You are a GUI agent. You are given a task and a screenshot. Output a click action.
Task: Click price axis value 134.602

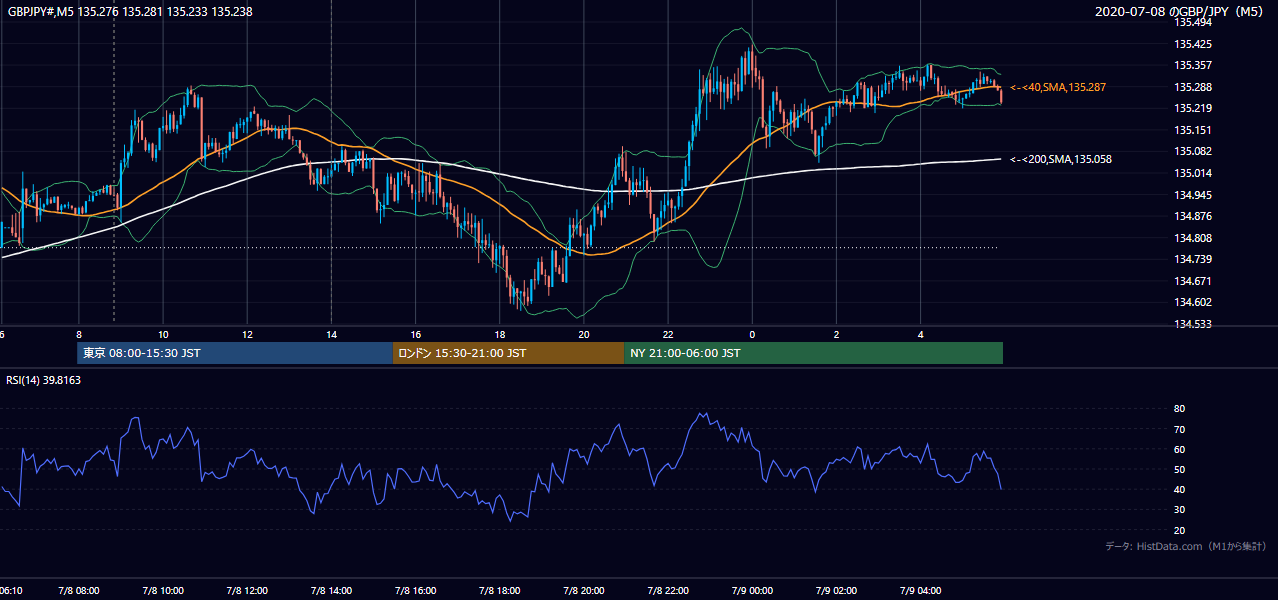coord(1193,302)
